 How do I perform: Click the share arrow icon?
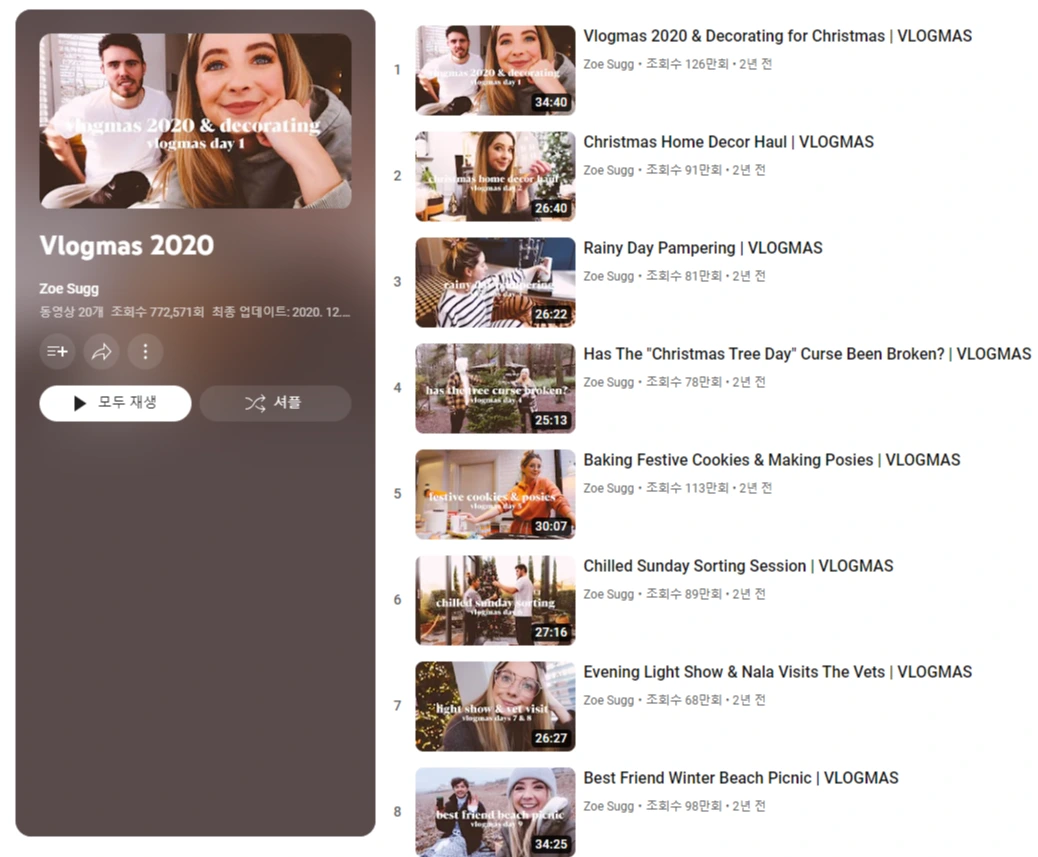pyautogui.click(x=101, y=351)
